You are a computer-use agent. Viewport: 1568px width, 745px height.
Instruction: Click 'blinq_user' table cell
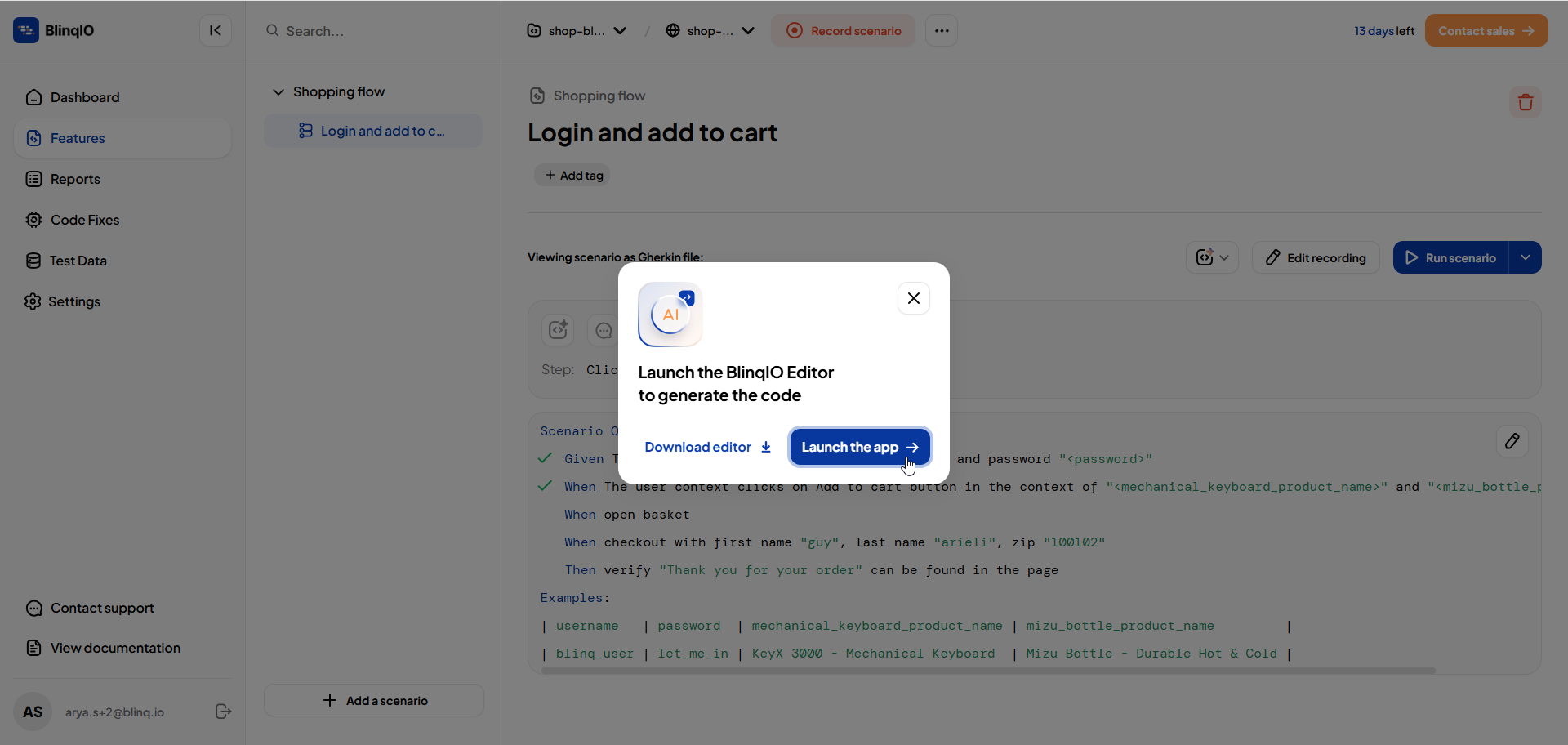click(x=595, y=654)
